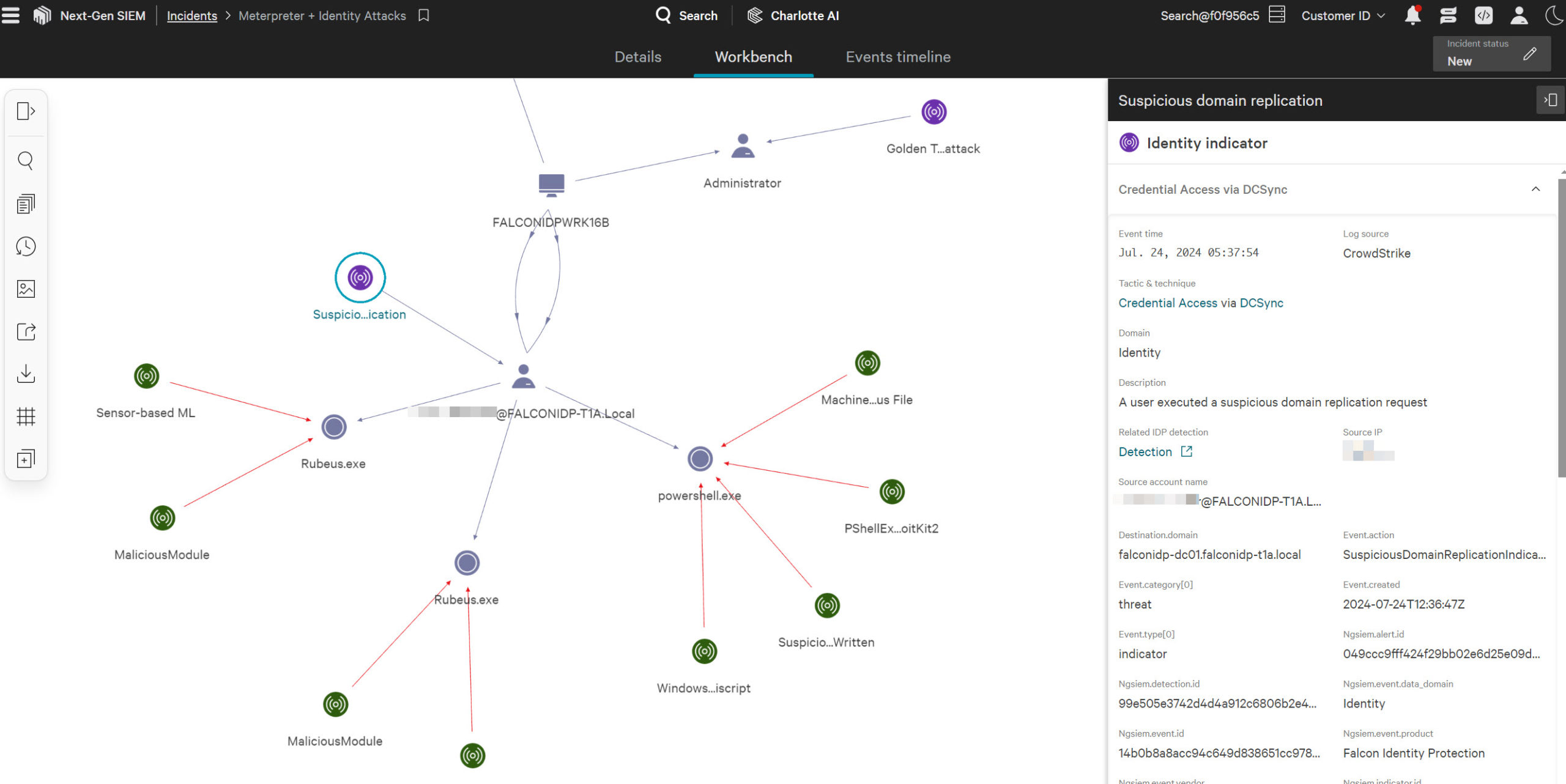This screenshot has width=1566, height=784.
Task: Click the falconidp-dc01.falconidp-t1a.local destination value
Action: pos(1209,555)
